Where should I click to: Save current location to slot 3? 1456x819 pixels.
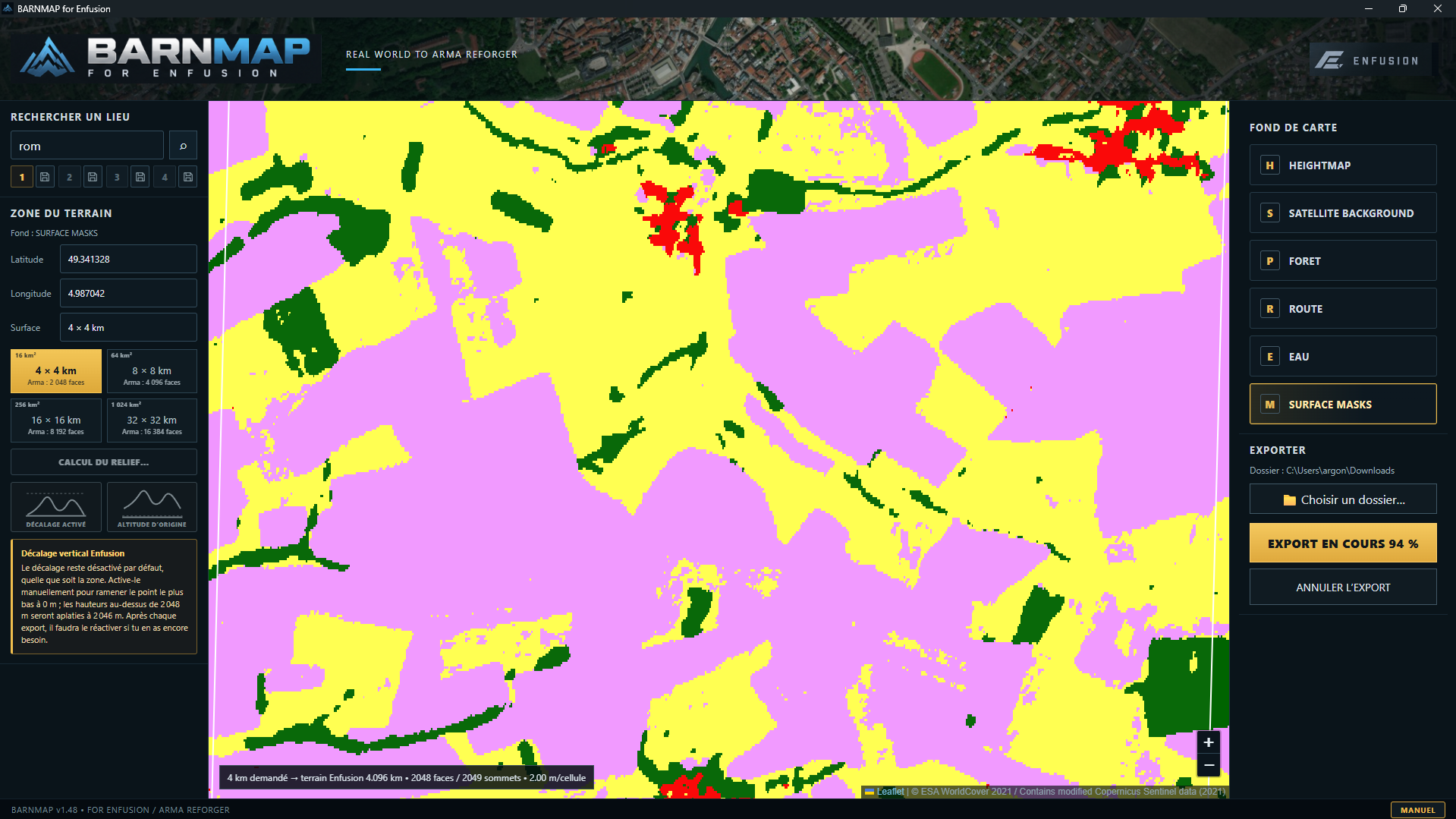[140, 177]
